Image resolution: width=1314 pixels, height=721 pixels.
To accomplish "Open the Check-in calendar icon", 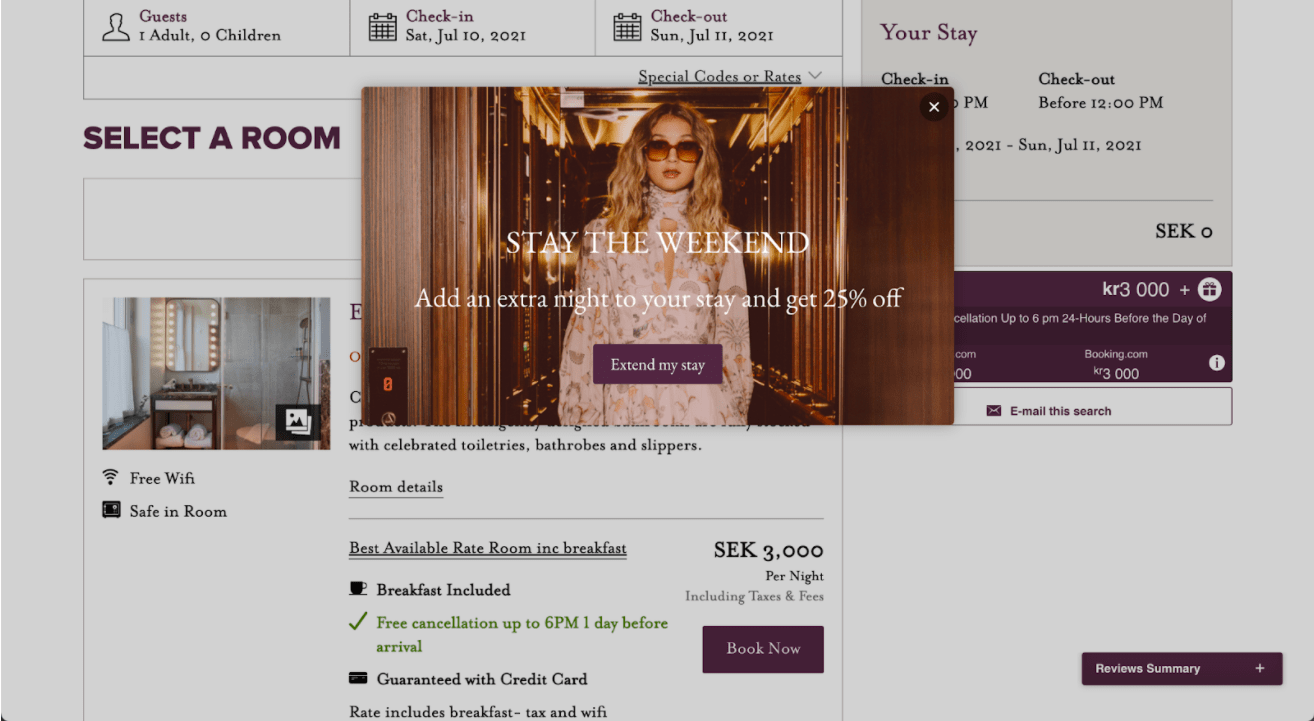I will pos(383,27).
